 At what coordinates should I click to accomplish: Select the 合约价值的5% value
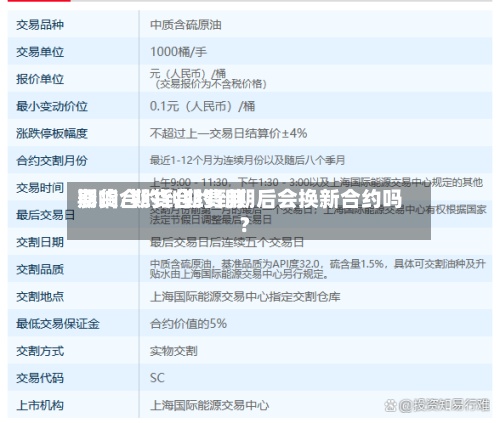188,323
